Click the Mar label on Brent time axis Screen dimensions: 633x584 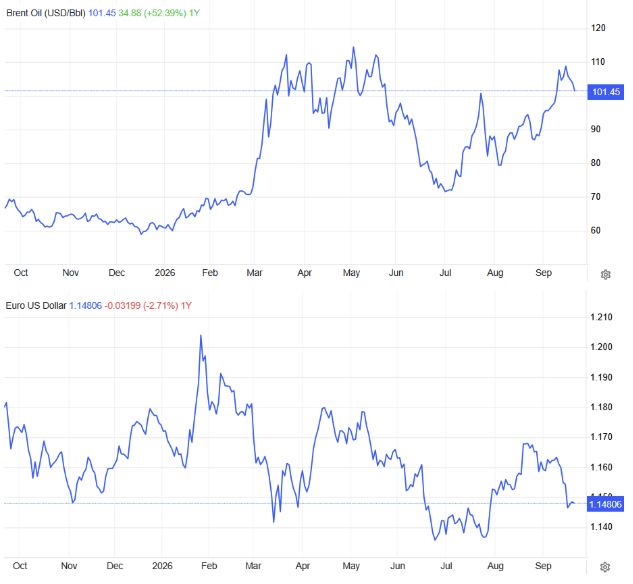click(254, 273)
